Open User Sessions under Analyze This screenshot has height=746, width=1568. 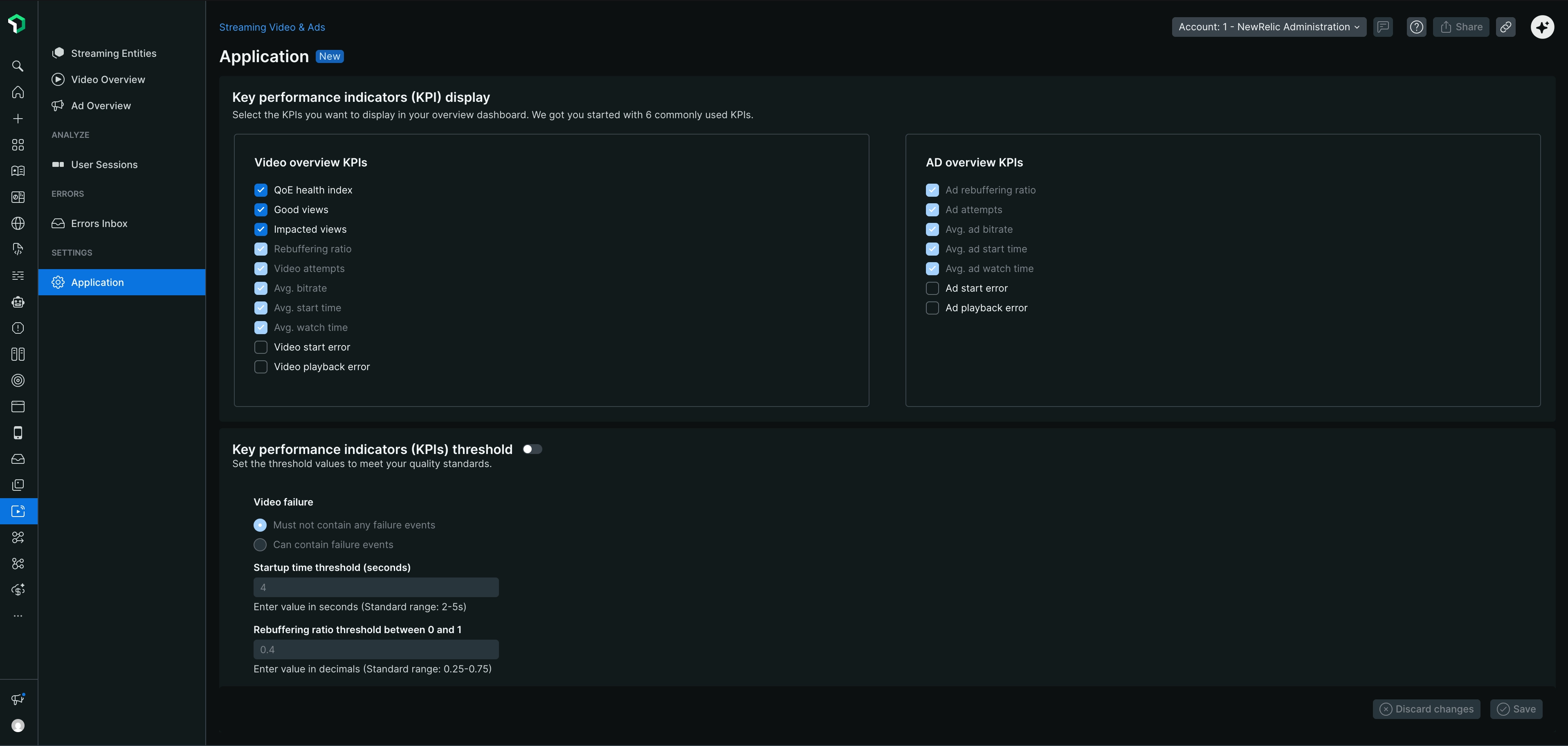tap(103, 164)
